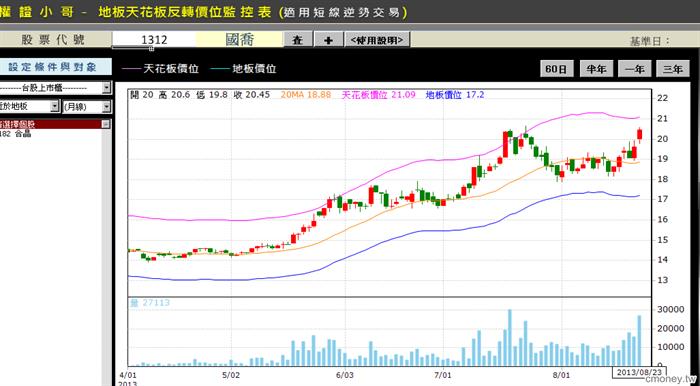Click the 收 20.45 closing price text
Screen dimensions: 700x386
(x=251, y=95)
